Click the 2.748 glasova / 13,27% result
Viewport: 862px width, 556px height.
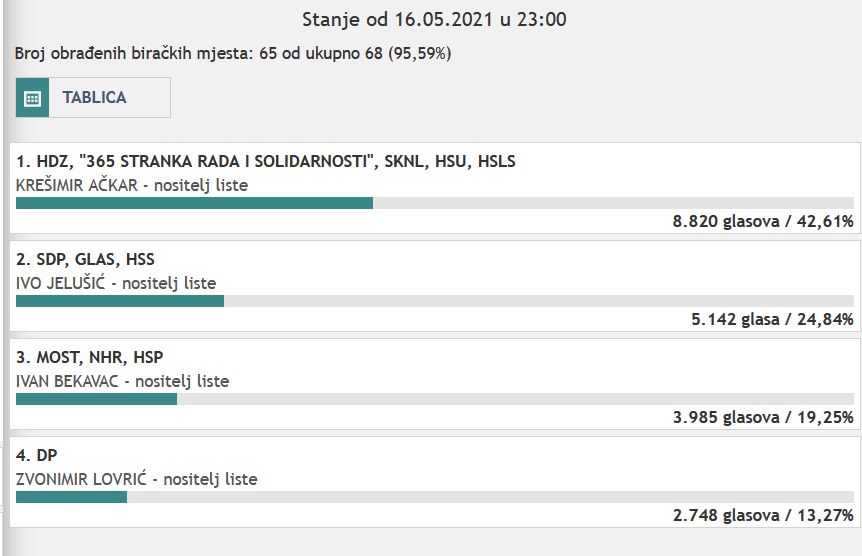[x=763, y=515]
